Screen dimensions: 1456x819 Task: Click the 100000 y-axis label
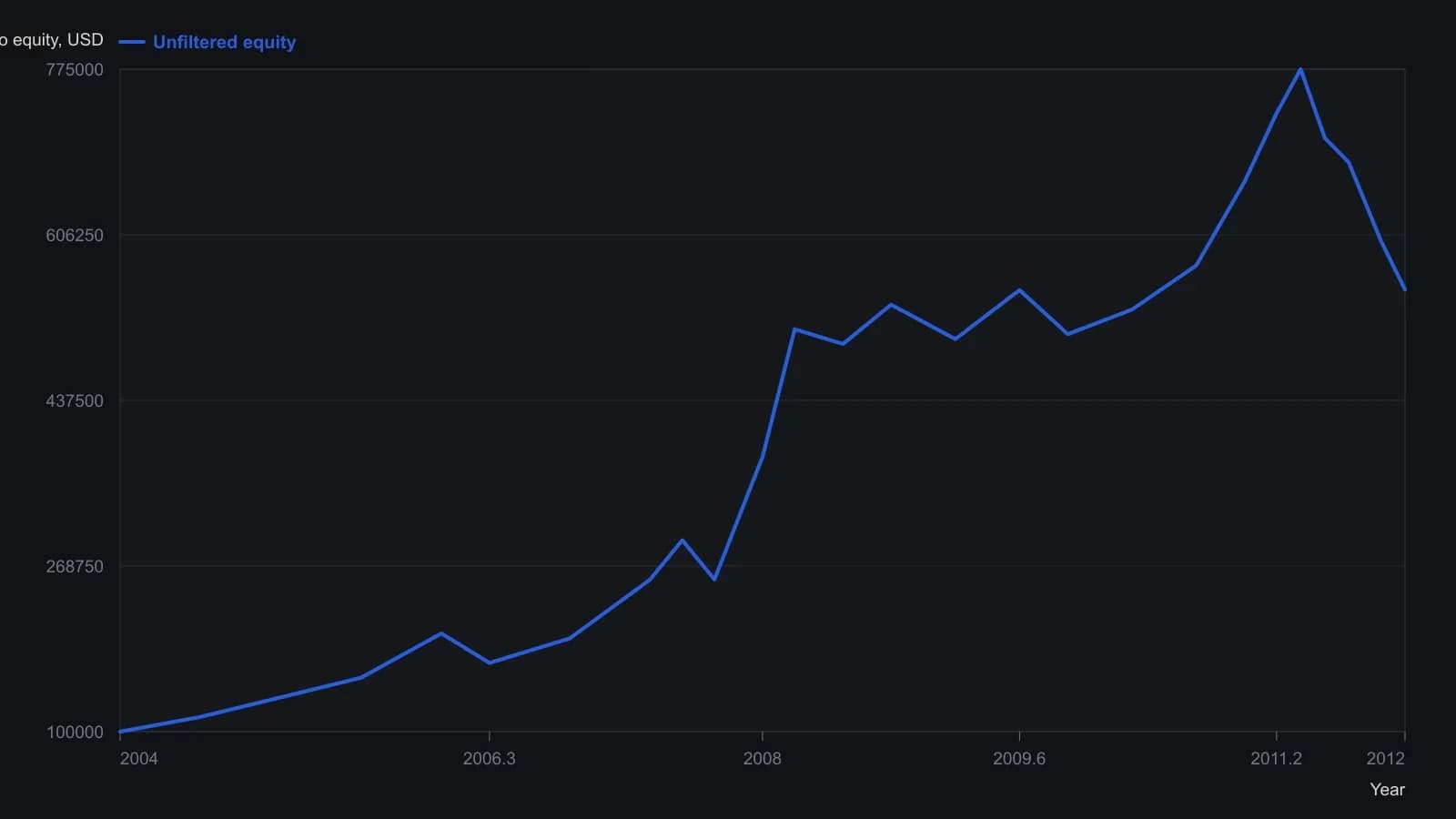tap(75, 732)
